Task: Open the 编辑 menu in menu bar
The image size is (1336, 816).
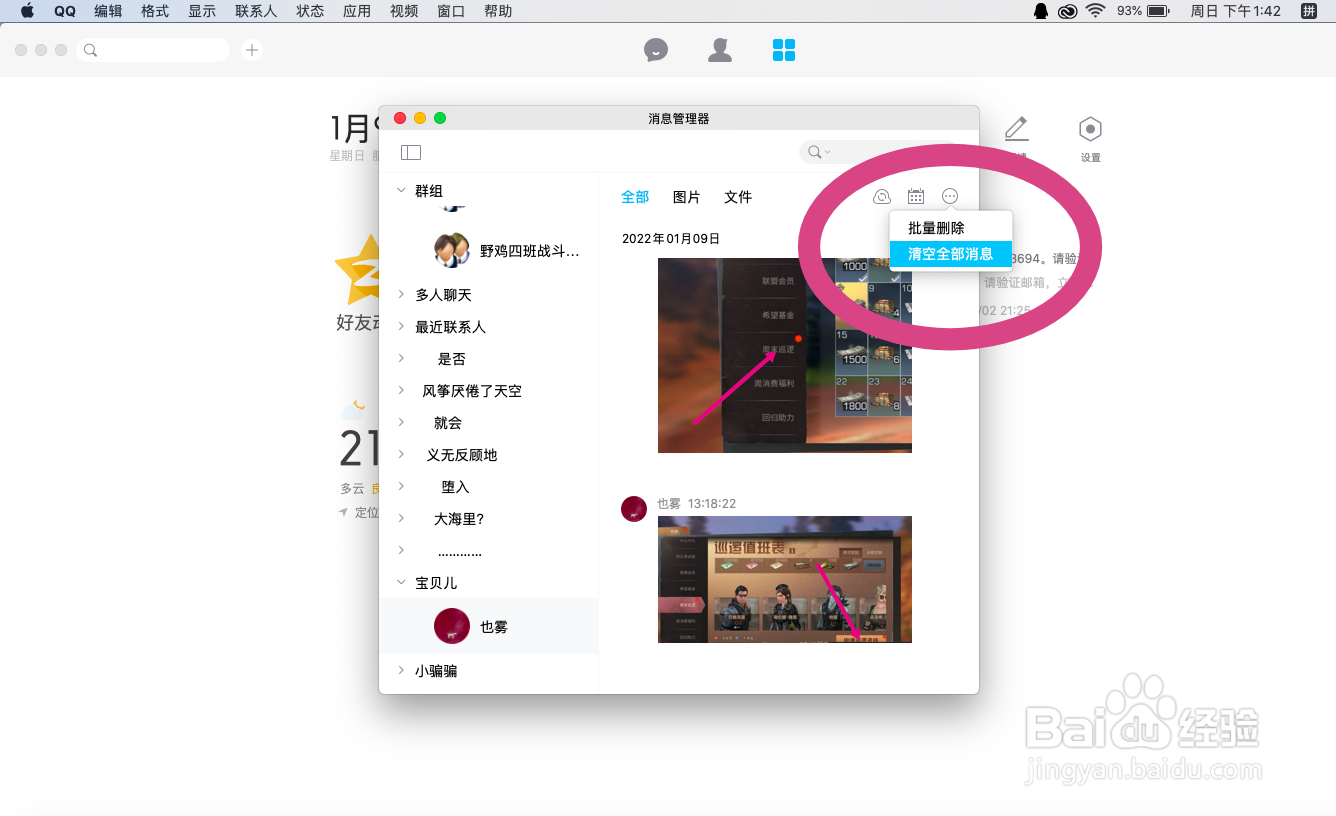Action: [108, 11]
